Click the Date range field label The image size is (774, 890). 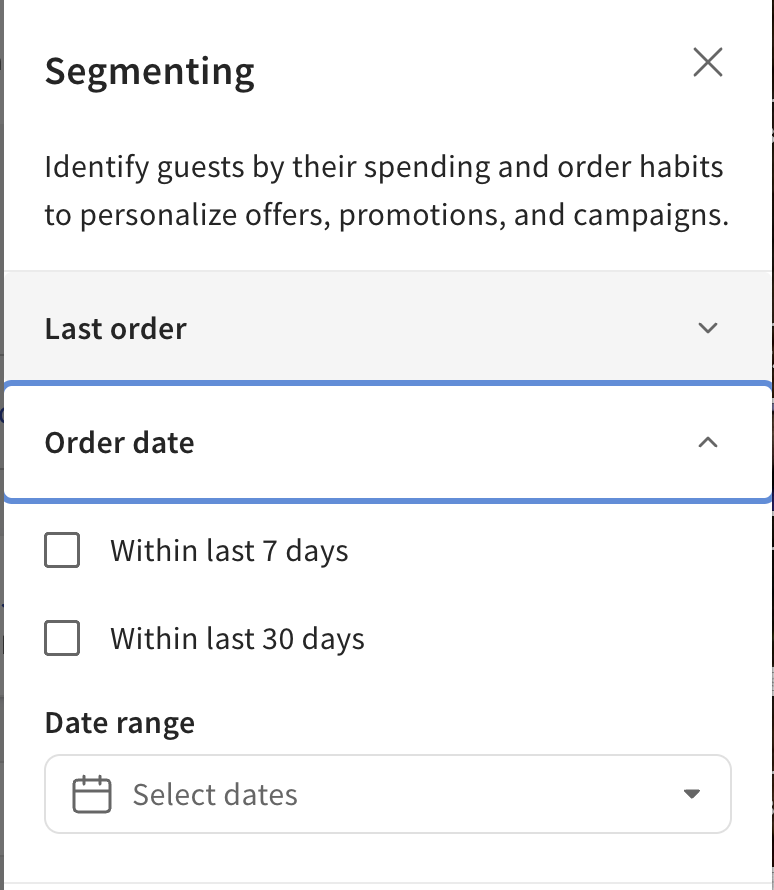point(120,722)
